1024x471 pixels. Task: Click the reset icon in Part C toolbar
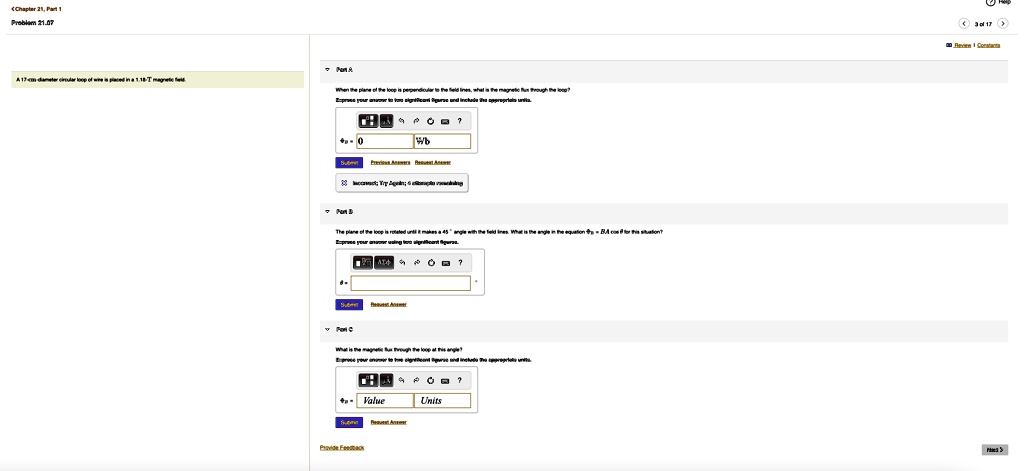[431, 380]
